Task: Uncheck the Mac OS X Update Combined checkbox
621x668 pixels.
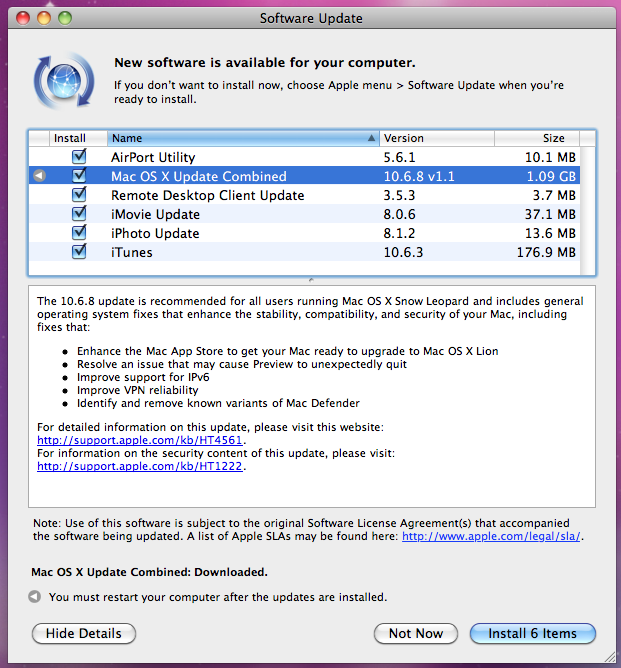Action: (x=79, y=175)
